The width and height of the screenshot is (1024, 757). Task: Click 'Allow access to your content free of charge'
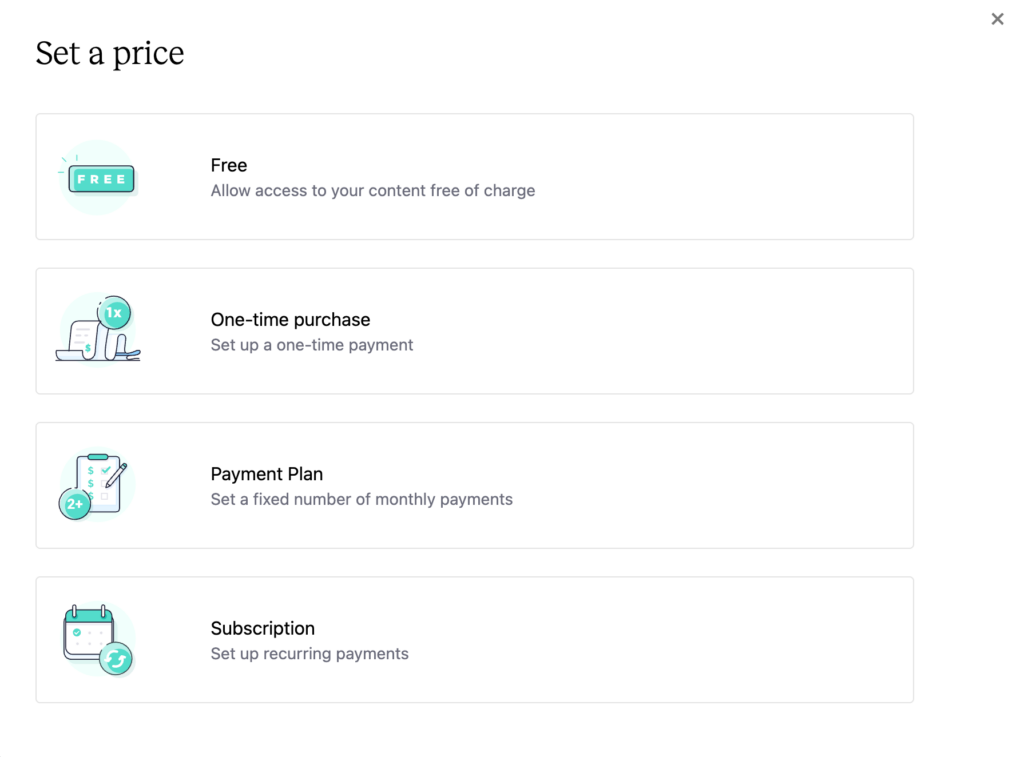(373, 191)
